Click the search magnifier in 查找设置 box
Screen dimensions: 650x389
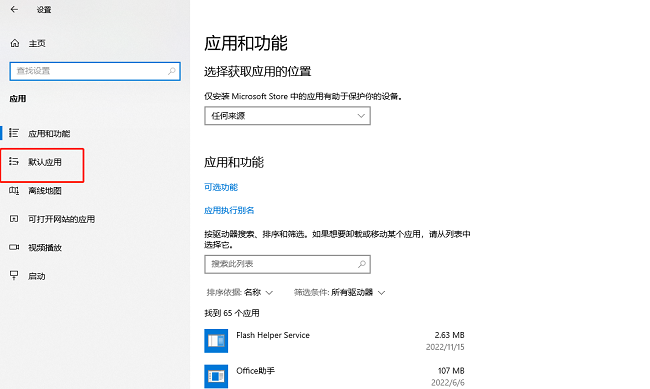171,71
